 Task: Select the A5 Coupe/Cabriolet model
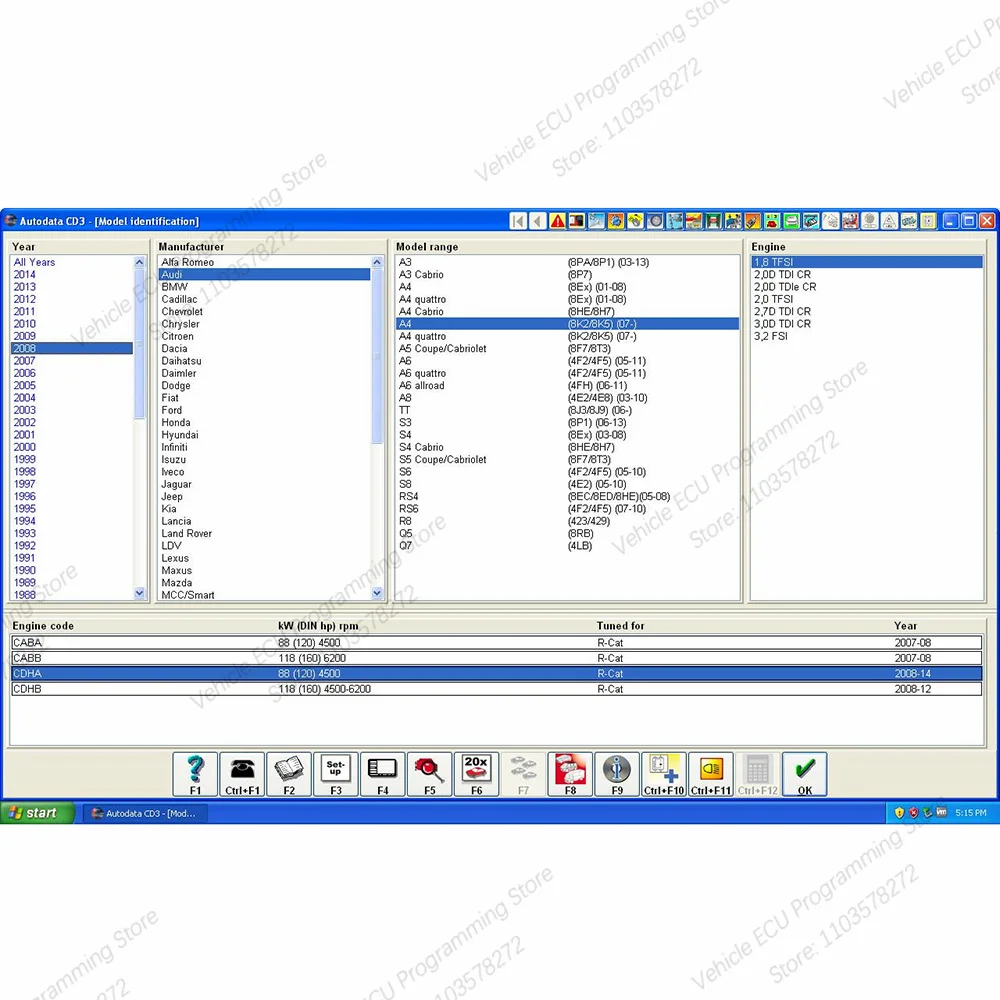tap(567, 349)
